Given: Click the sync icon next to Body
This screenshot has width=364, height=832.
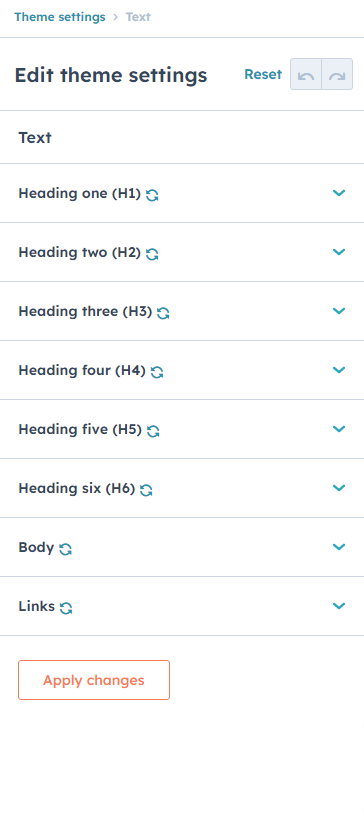Looking at the screenshot, I should pos(65,549).
